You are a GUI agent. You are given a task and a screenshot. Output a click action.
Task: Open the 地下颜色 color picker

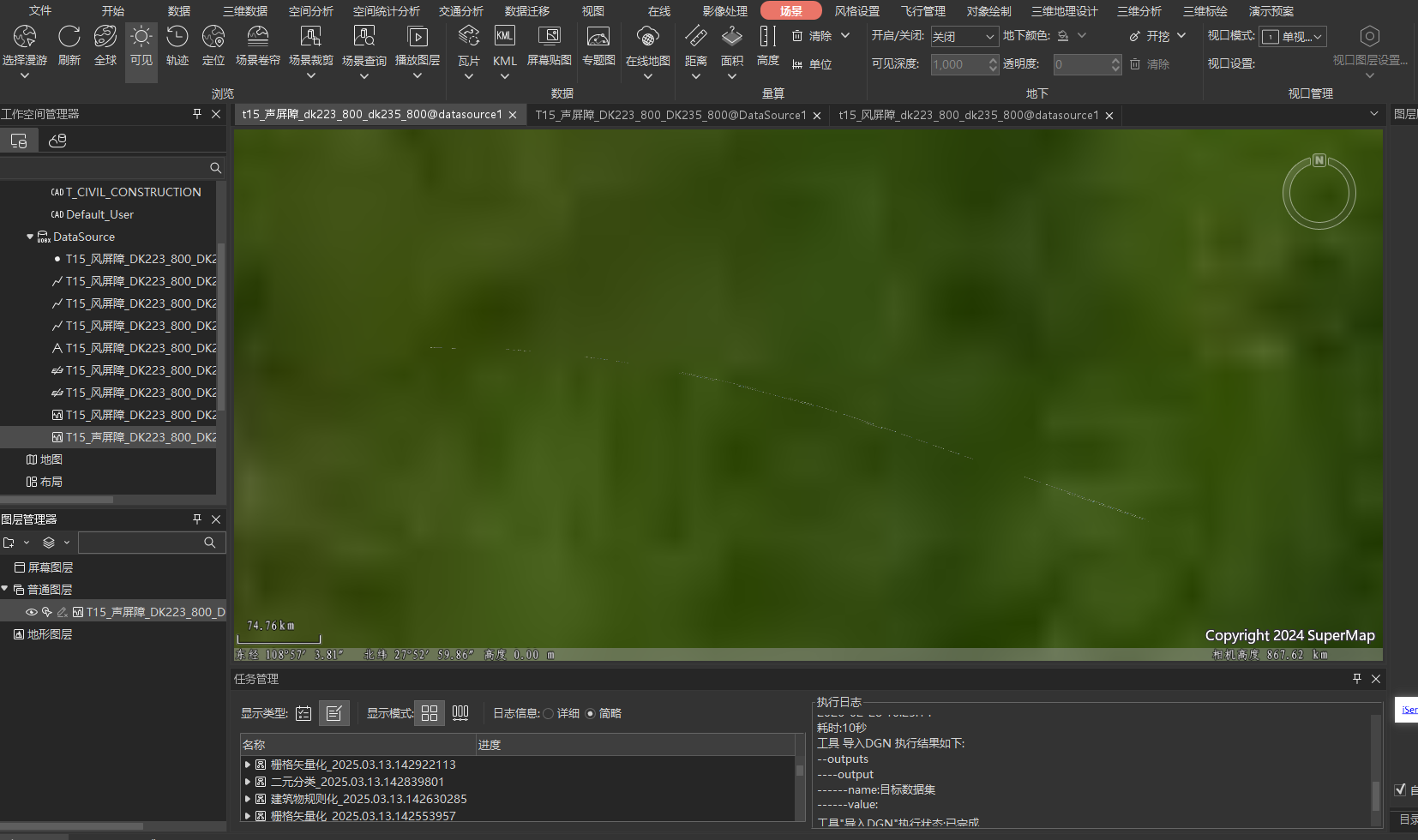pos(1072,36)
